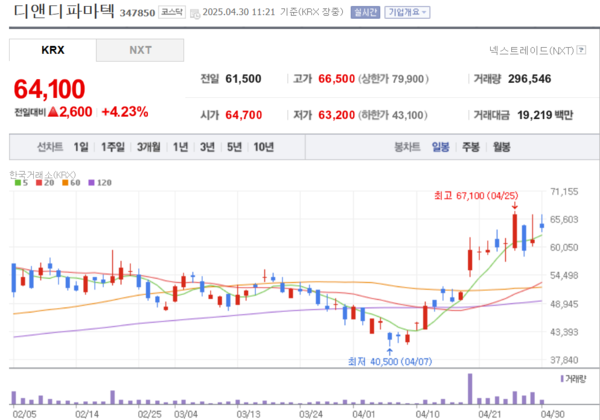This screenshot has height=420, width=600.
Task: Click the 거래량 legend marker in the volume pane
Action: point(560,379)
